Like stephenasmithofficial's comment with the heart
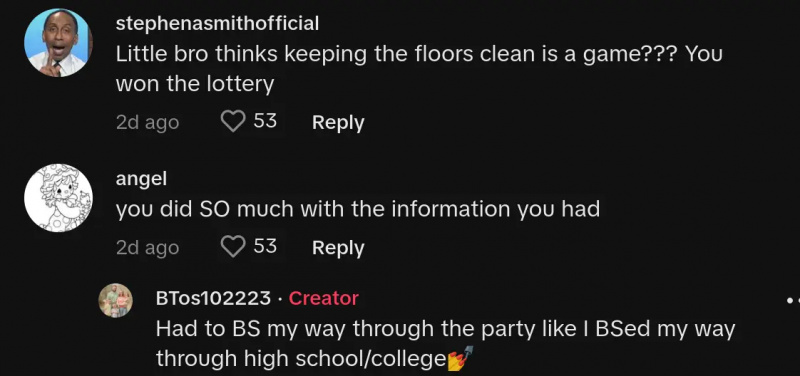The height and width of the screenshot is (376, 800). coord(233,122)
